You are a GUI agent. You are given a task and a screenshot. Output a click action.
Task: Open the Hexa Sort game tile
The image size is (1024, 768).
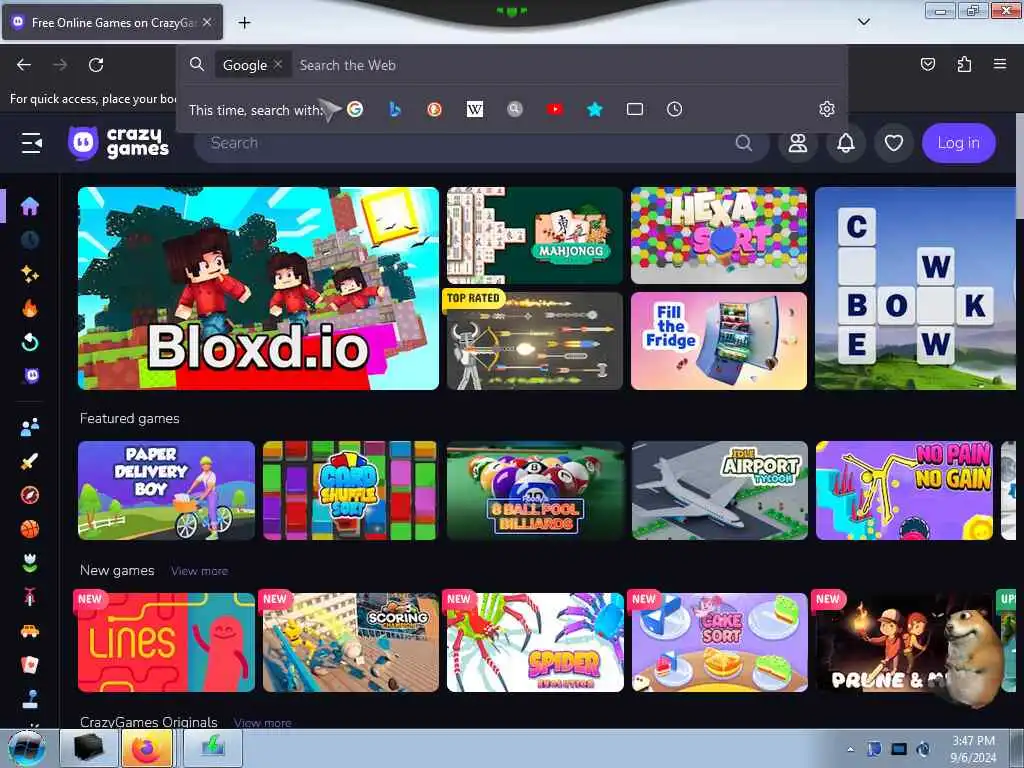[x=719, y=235]
